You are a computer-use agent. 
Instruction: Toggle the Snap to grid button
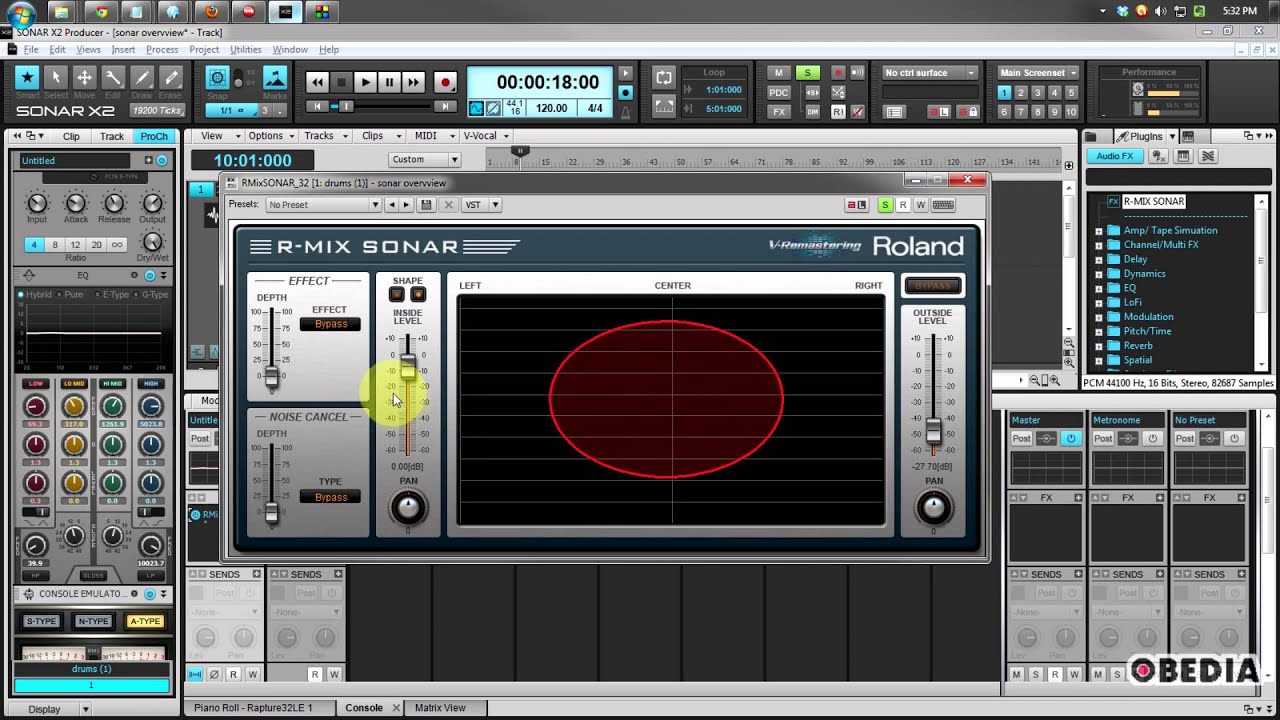[217, 78]
